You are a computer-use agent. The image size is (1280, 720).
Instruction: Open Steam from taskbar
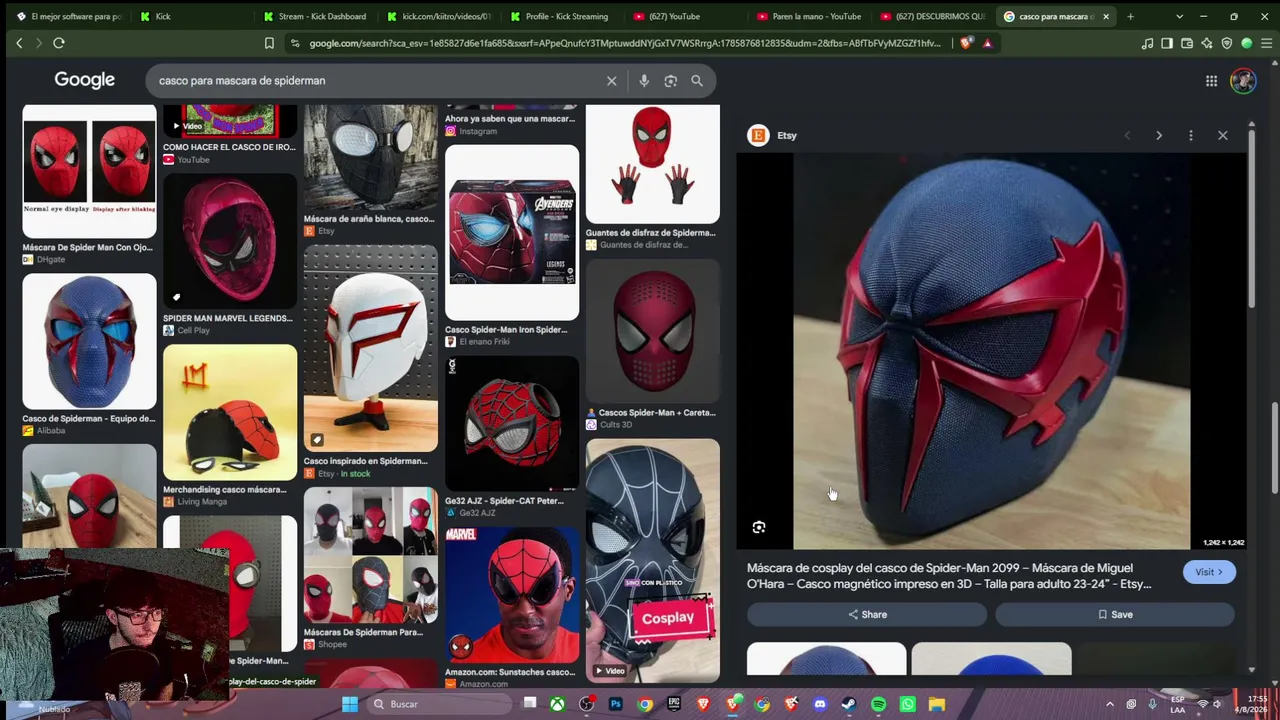click(849, 704)
